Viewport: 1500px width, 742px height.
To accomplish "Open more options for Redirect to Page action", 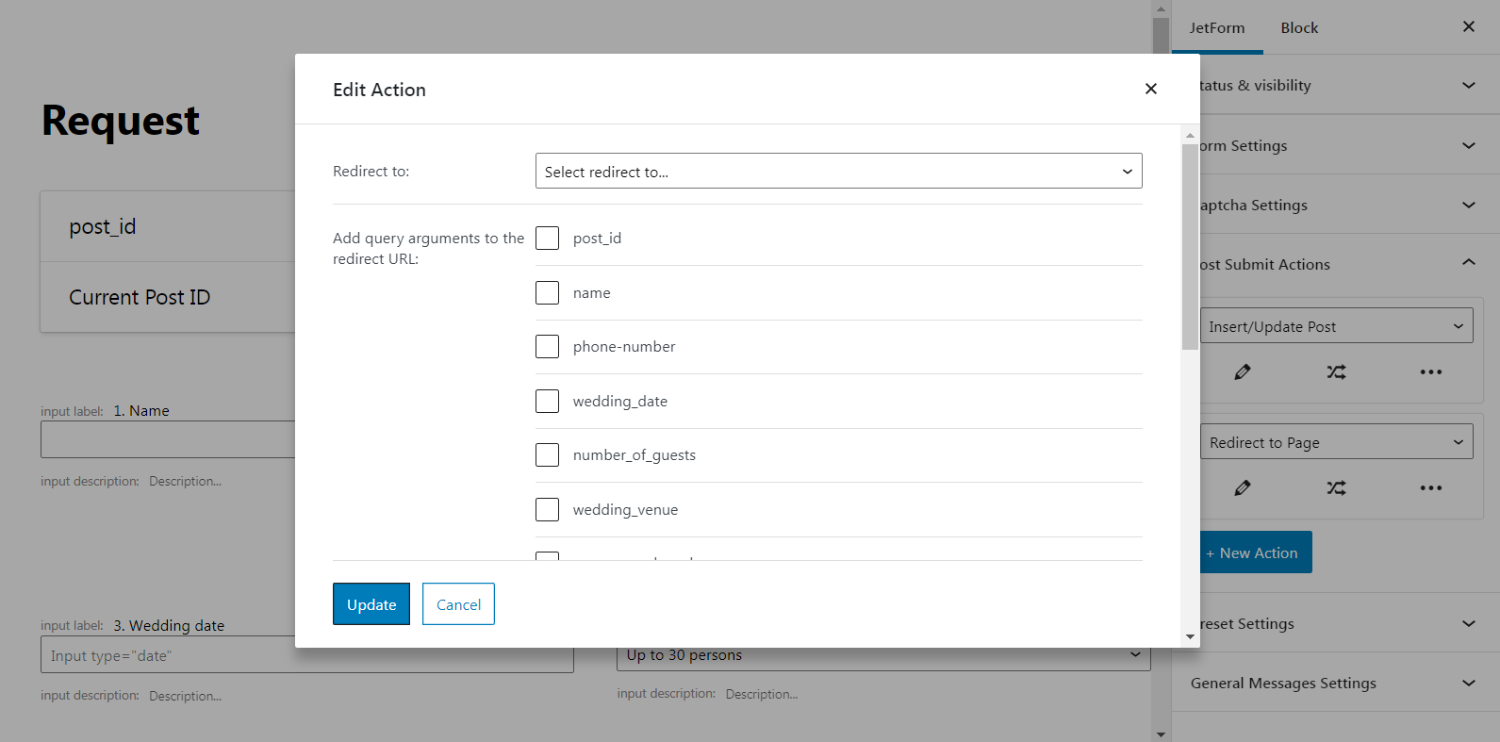I will (1430, 488).
